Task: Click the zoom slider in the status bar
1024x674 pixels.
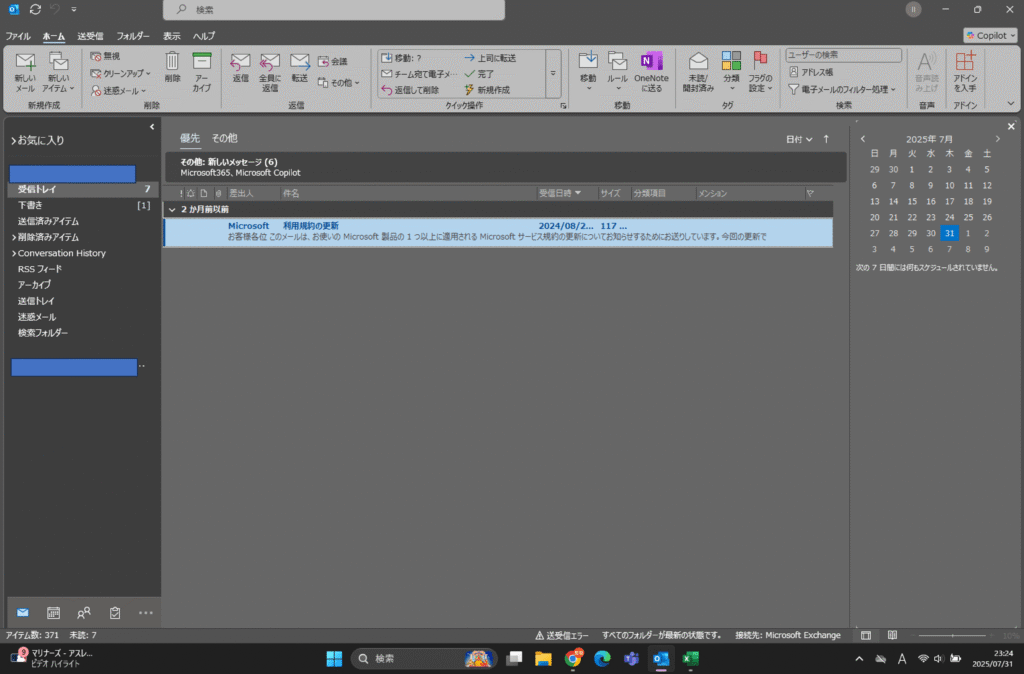Action: click(x=953, y=635)
